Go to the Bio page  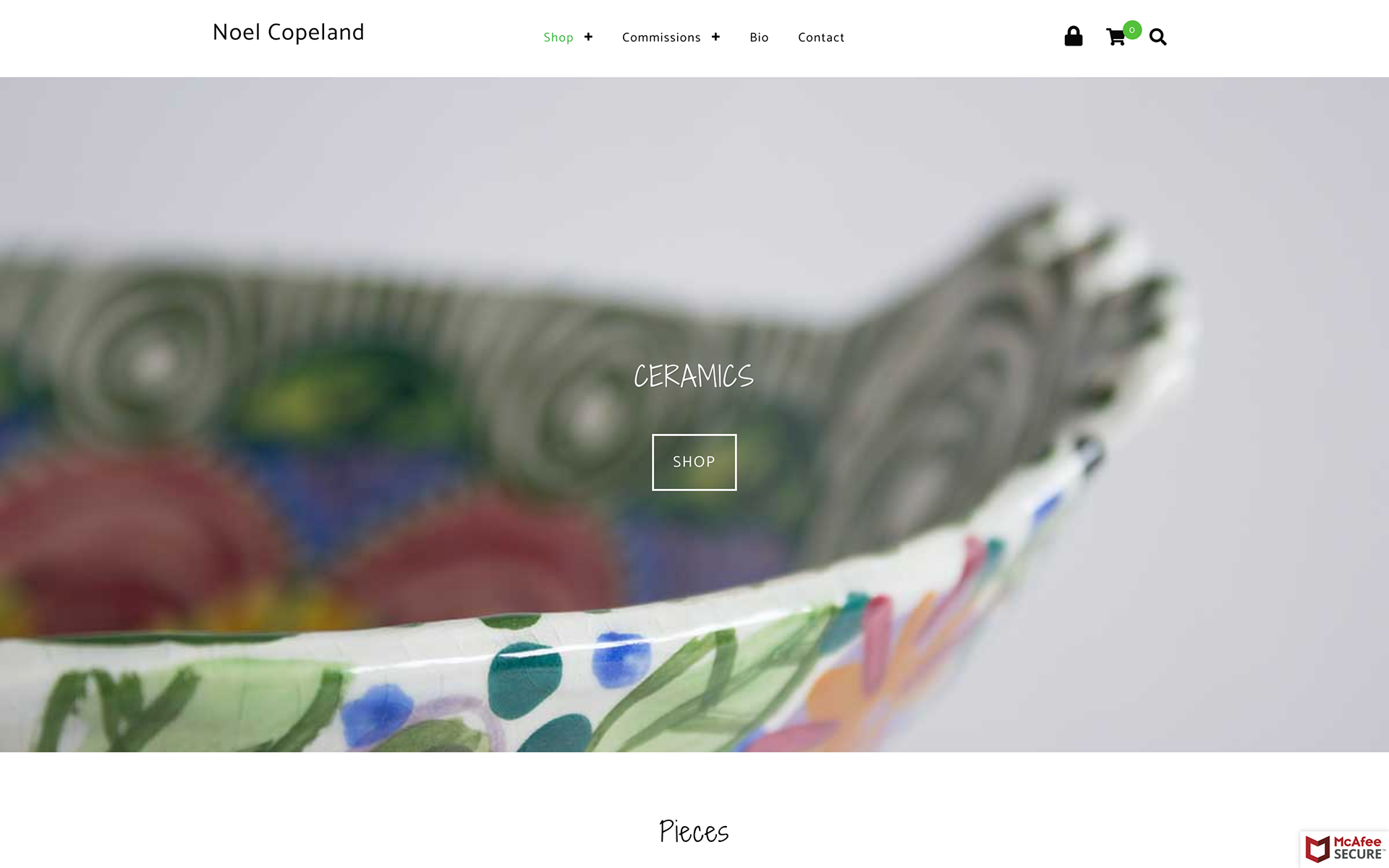coord(759,38)
